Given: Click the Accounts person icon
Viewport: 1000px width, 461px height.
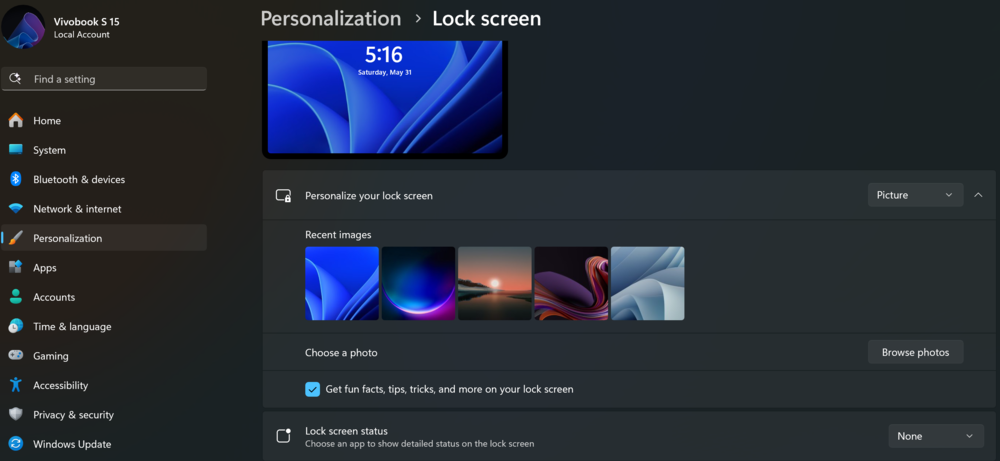Looking at the screenshot, I should (x=16, y=296).
